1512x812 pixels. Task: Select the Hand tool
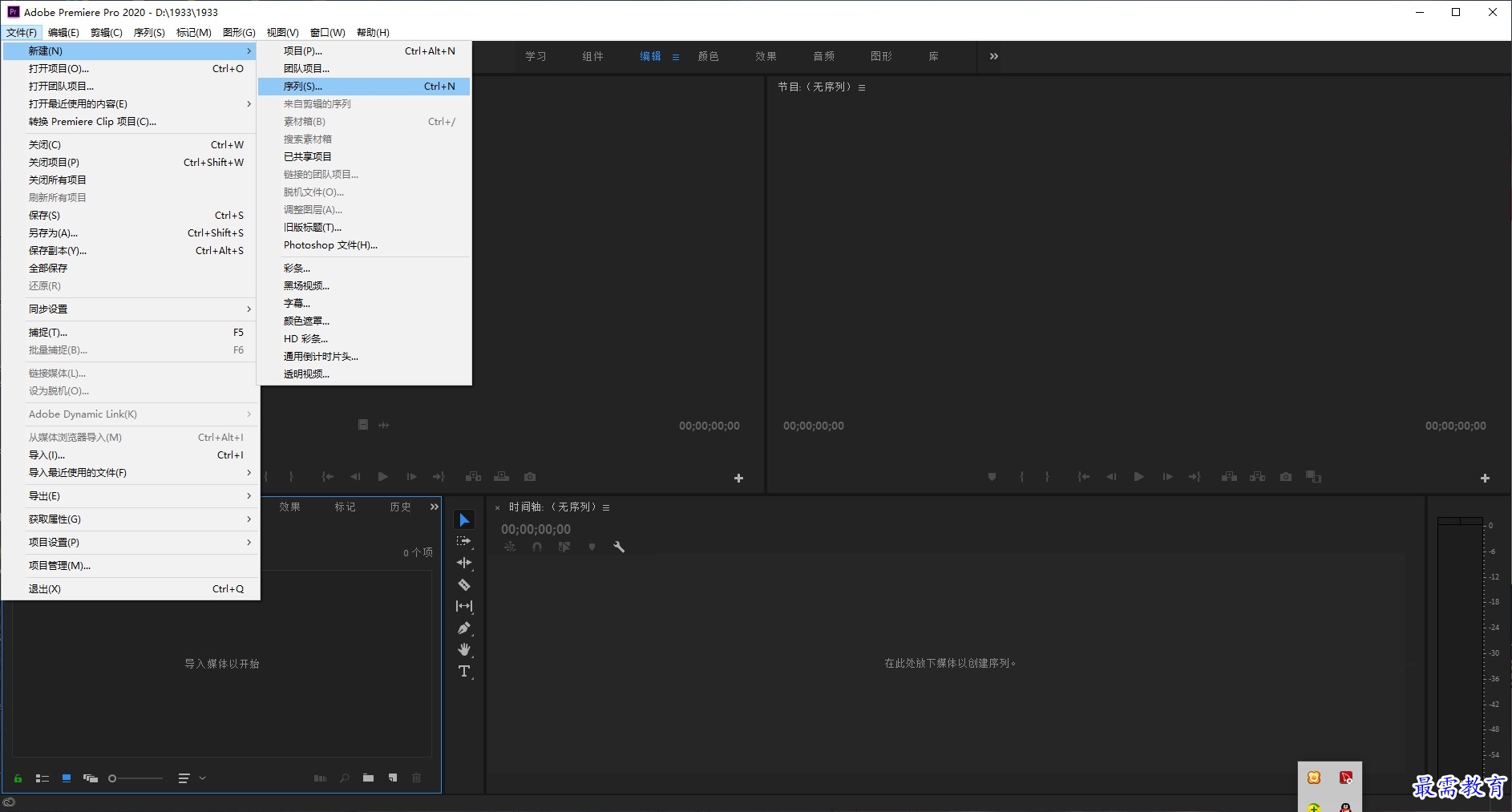[464, 650]
